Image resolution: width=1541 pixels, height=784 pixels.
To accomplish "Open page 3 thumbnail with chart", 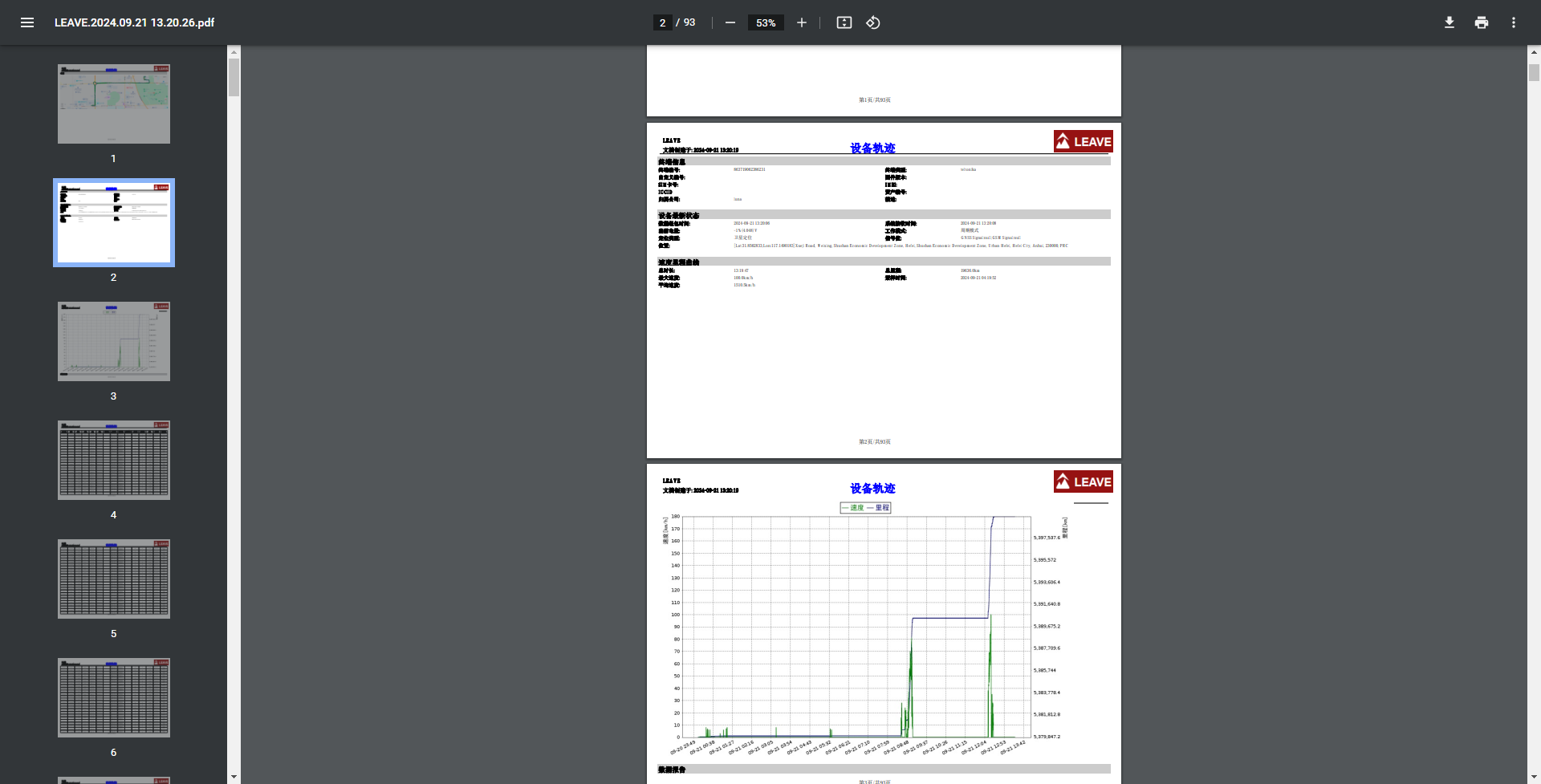I will [x=114, y=342].
